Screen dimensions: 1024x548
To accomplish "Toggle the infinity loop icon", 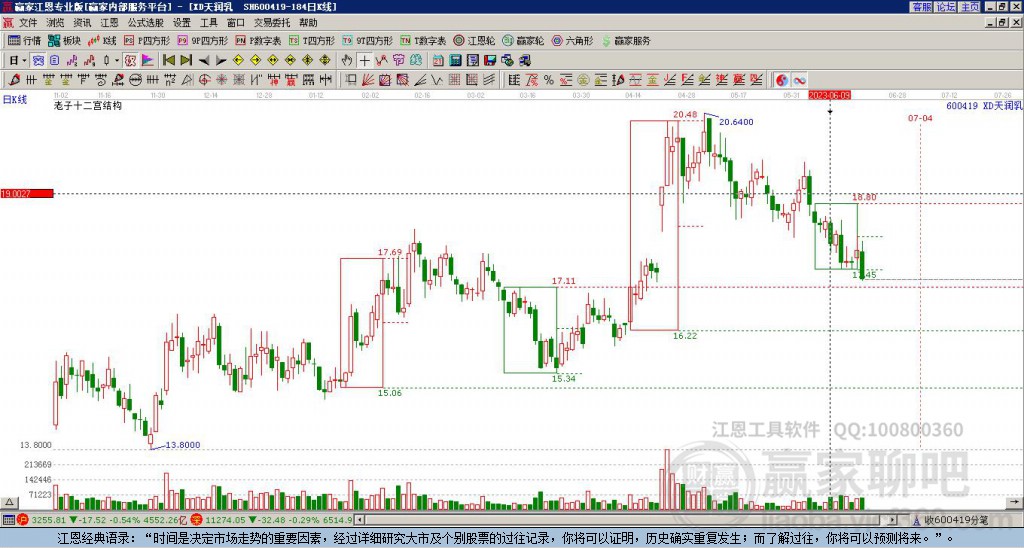I will [x=799, y=80].
